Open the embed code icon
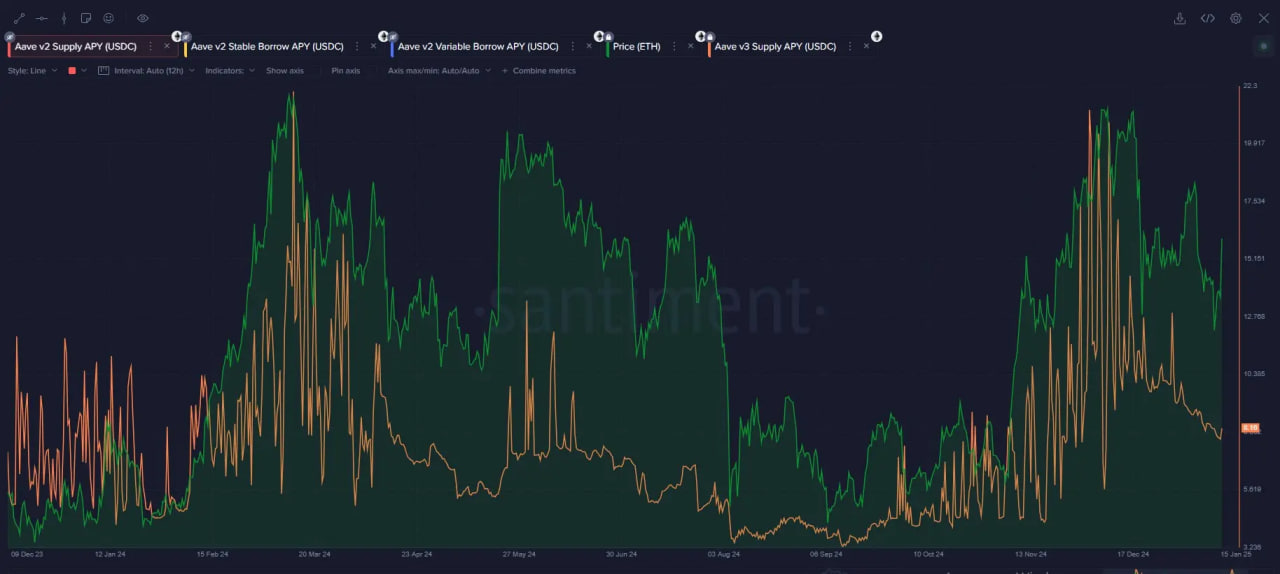The image size is (1280, 574). [1208, 18]
